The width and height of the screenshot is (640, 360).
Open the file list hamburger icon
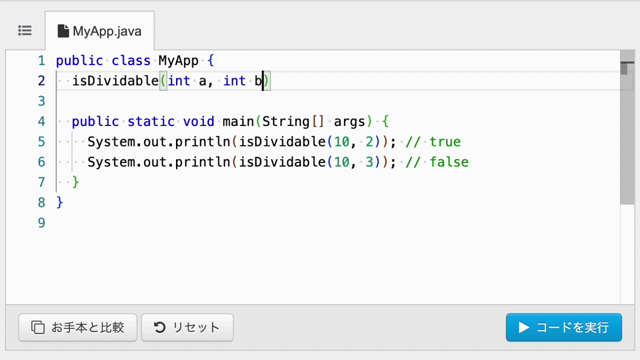click(x=25, y=31)
